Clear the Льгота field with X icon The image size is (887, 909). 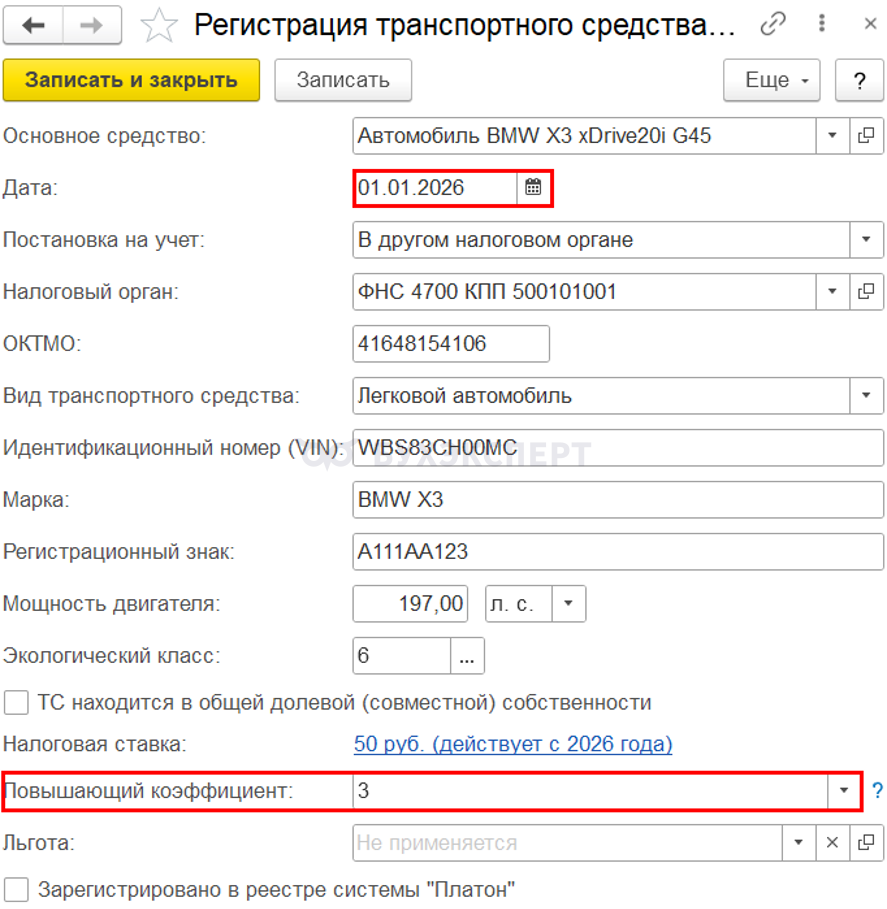[x=832, y=842]
